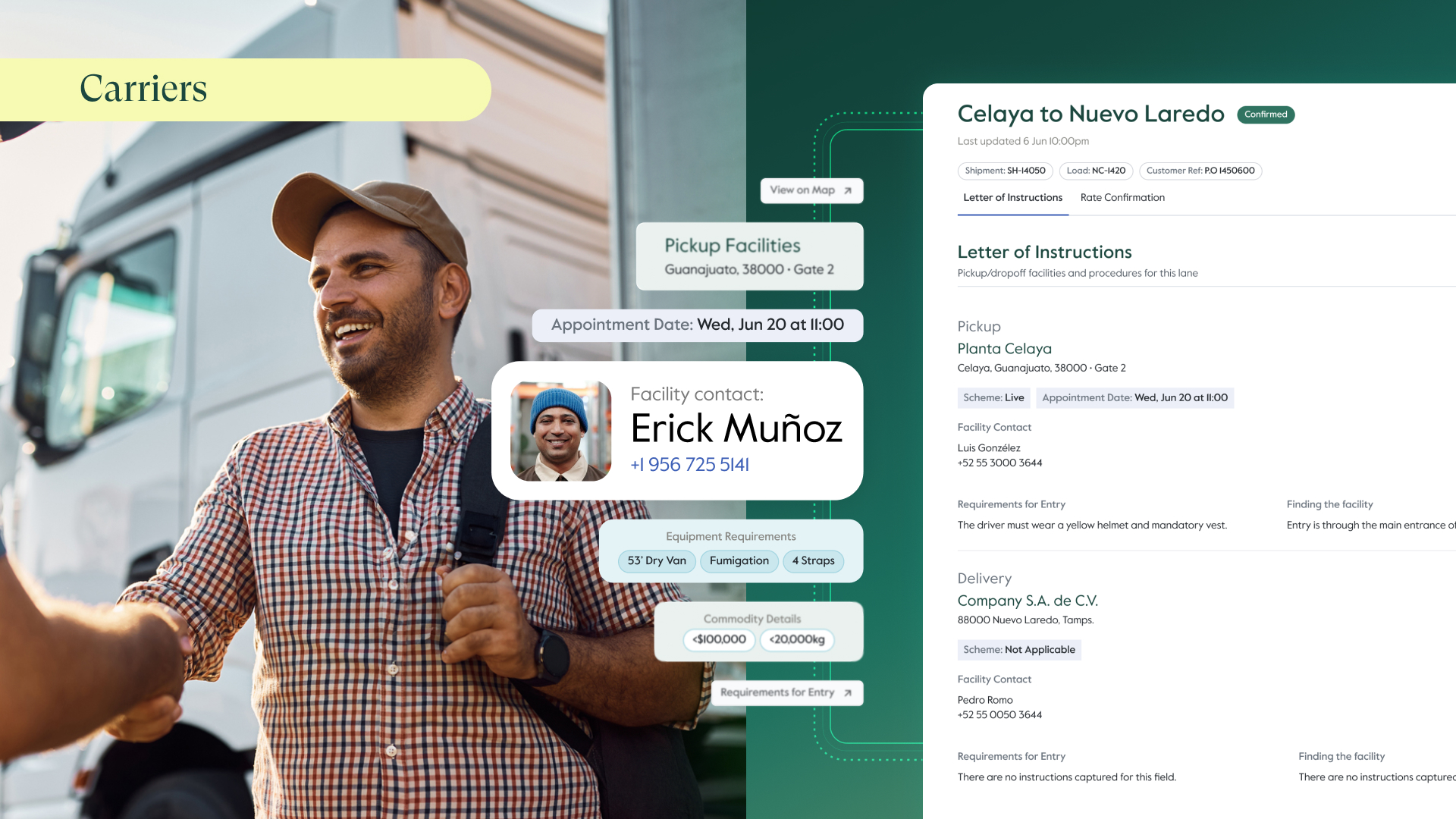This screenshot has height=819, width=1456.
Task: Click arrow icon on Requirements for Entry
Action: (848, 693)
